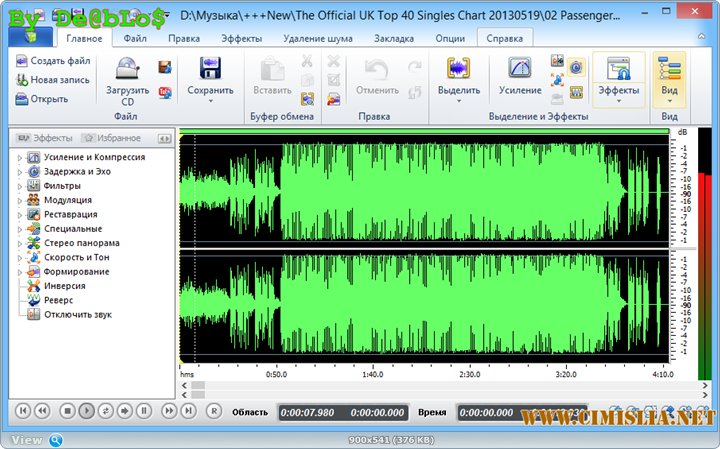720x449 pixels.
Task: Open the Опции ribbon tab
Action: [449, 38]
